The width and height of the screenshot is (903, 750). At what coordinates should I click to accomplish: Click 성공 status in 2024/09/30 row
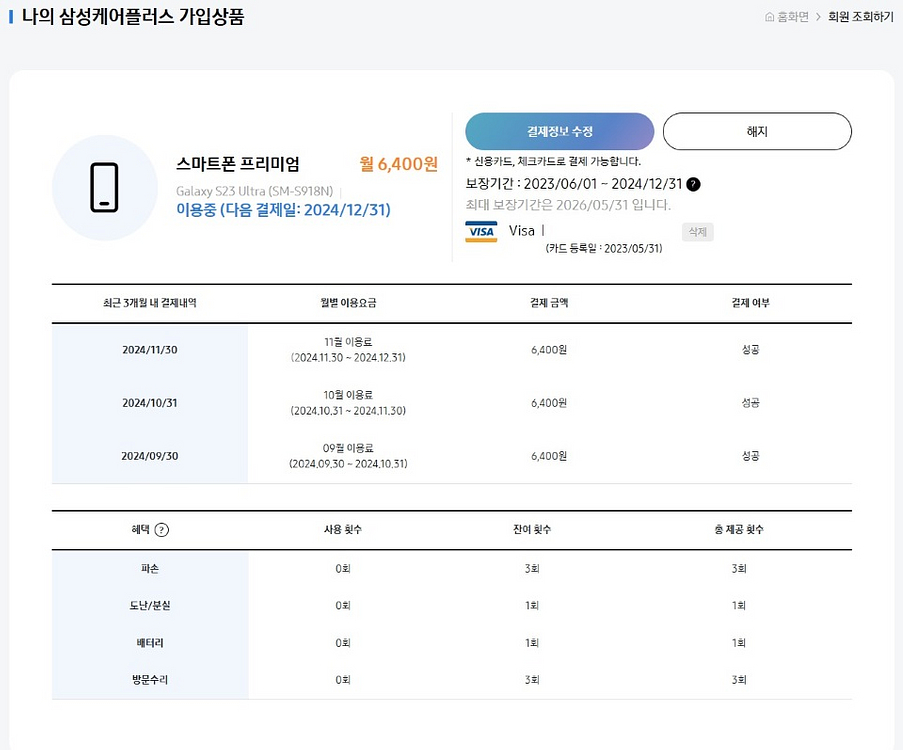click(x=750, y=456)
